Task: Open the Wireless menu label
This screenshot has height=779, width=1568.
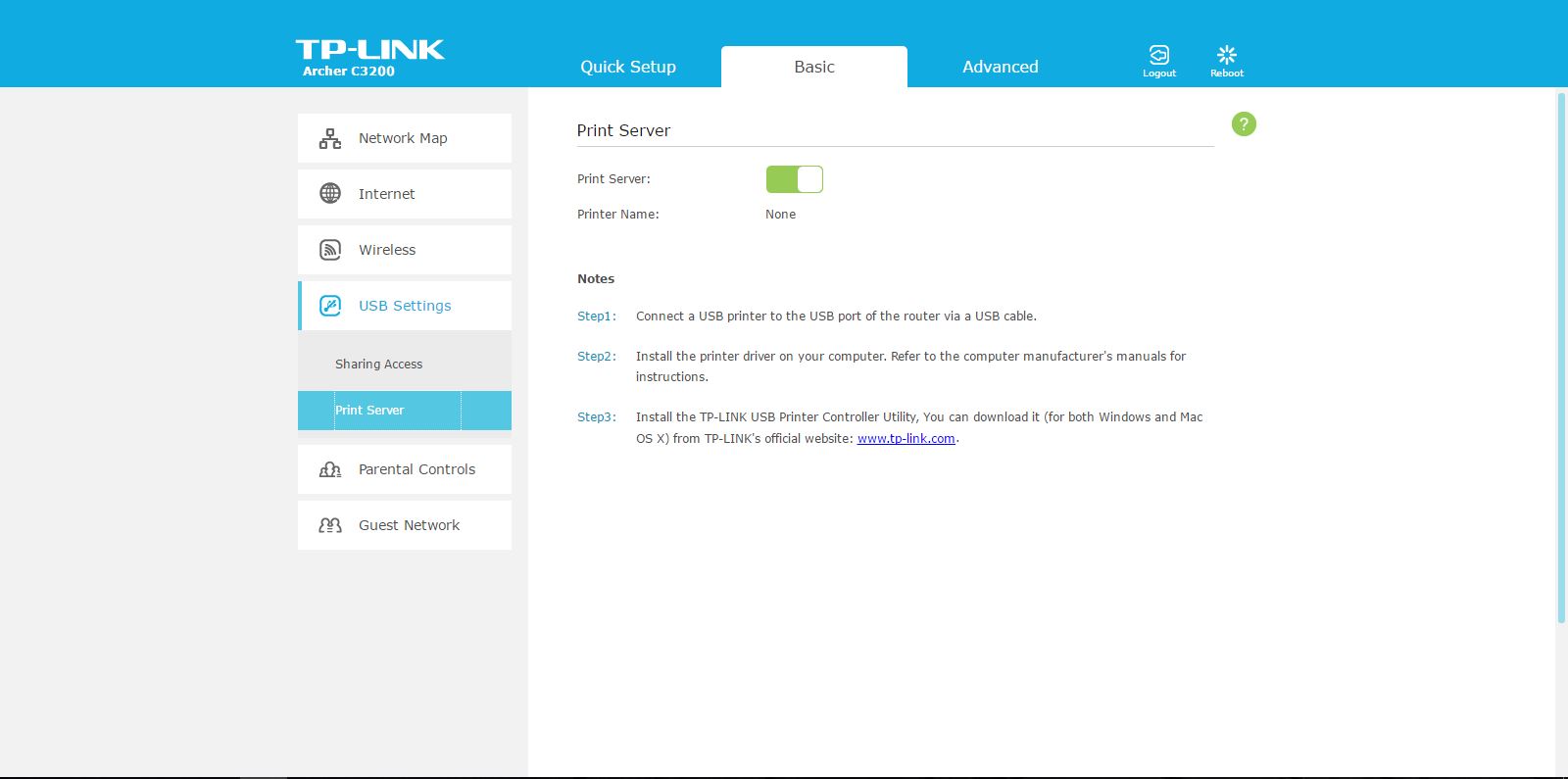Action: point(387,250)
